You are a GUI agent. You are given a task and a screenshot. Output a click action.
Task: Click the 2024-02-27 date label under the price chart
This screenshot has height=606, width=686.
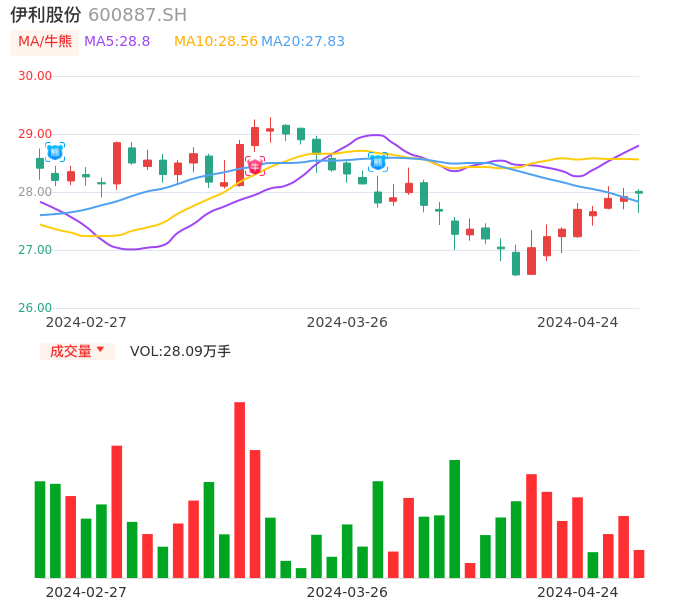coord(87,322)
